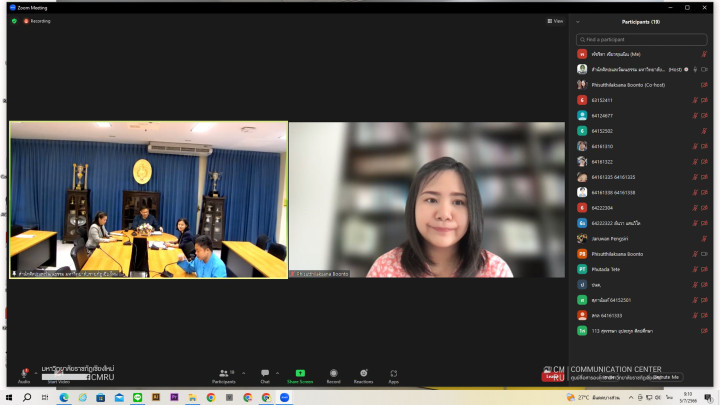Select participant ending 64152501 in list

pos(641,300)
